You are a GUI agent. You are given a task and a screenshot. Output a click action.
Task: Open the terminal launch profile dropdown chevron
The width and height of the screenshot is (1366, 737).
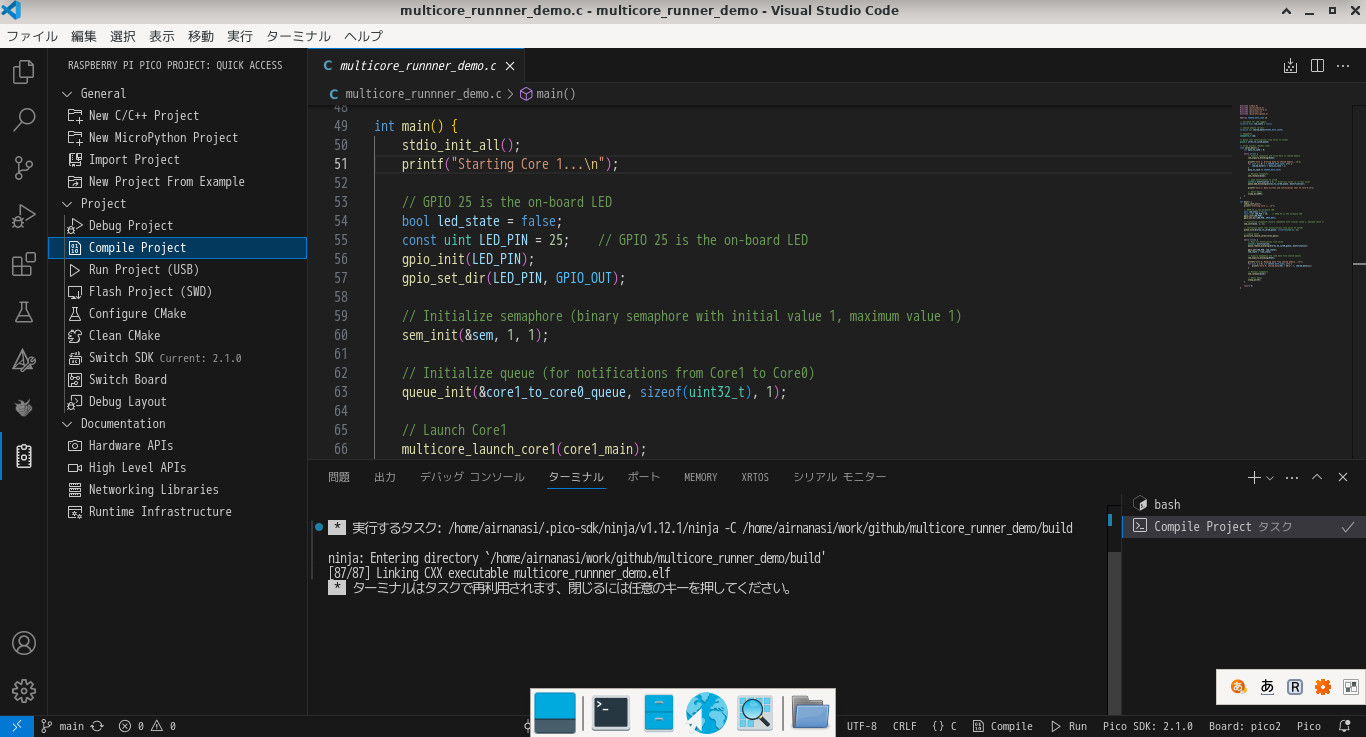pyautogui.click(x=1270, y=478)
